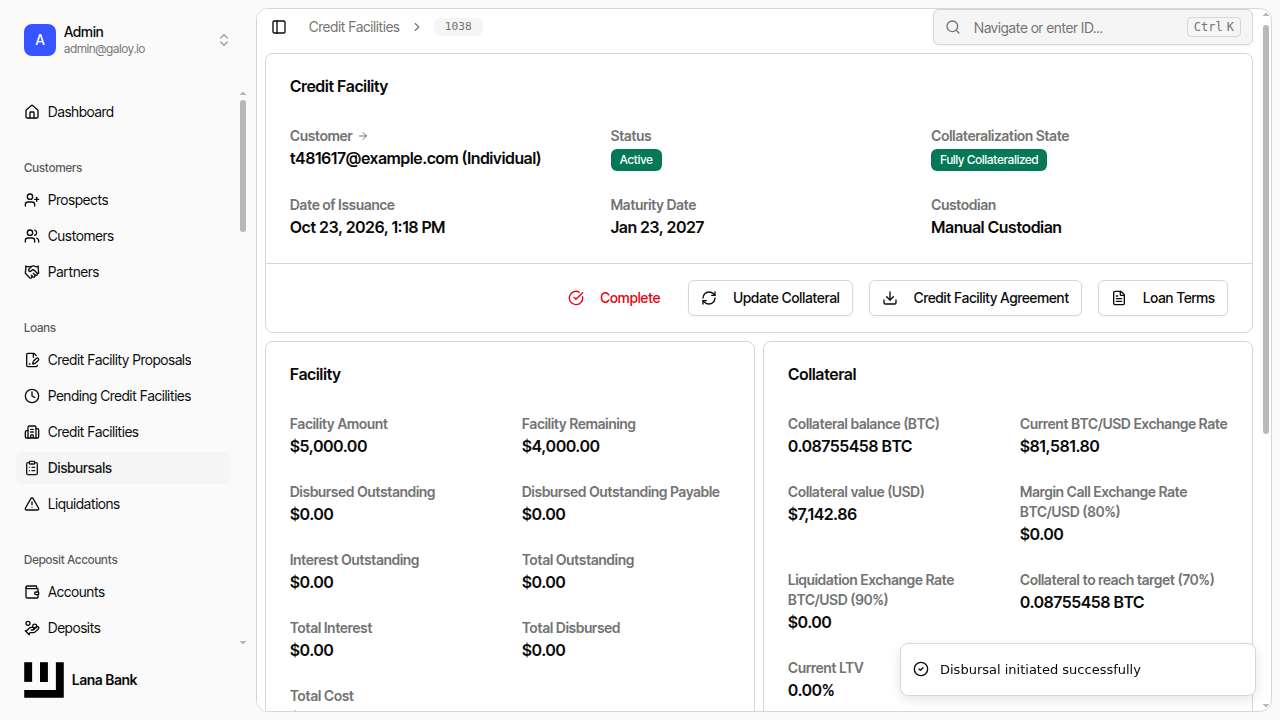Click the Maturity Date Jan 23, 2027
The width and height of the screenshot is (1280, 720).
657,227
